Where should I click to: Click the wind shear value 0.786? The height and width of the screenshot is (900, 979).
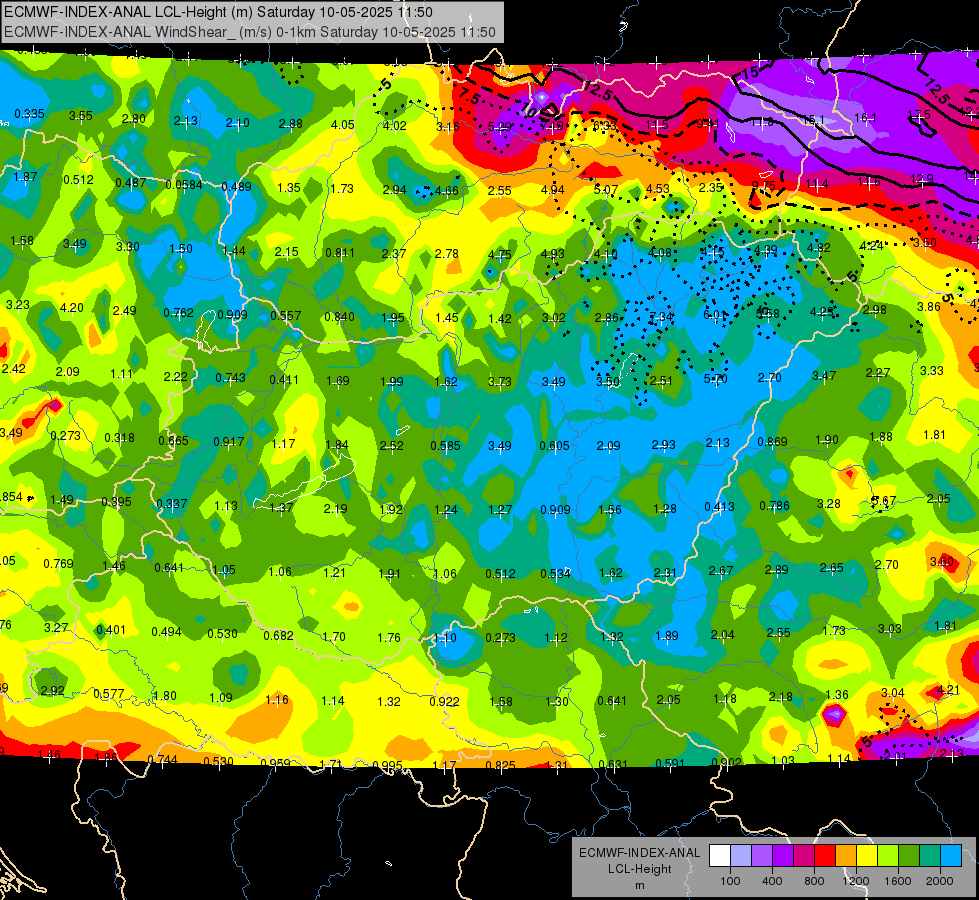click(774, 505)
